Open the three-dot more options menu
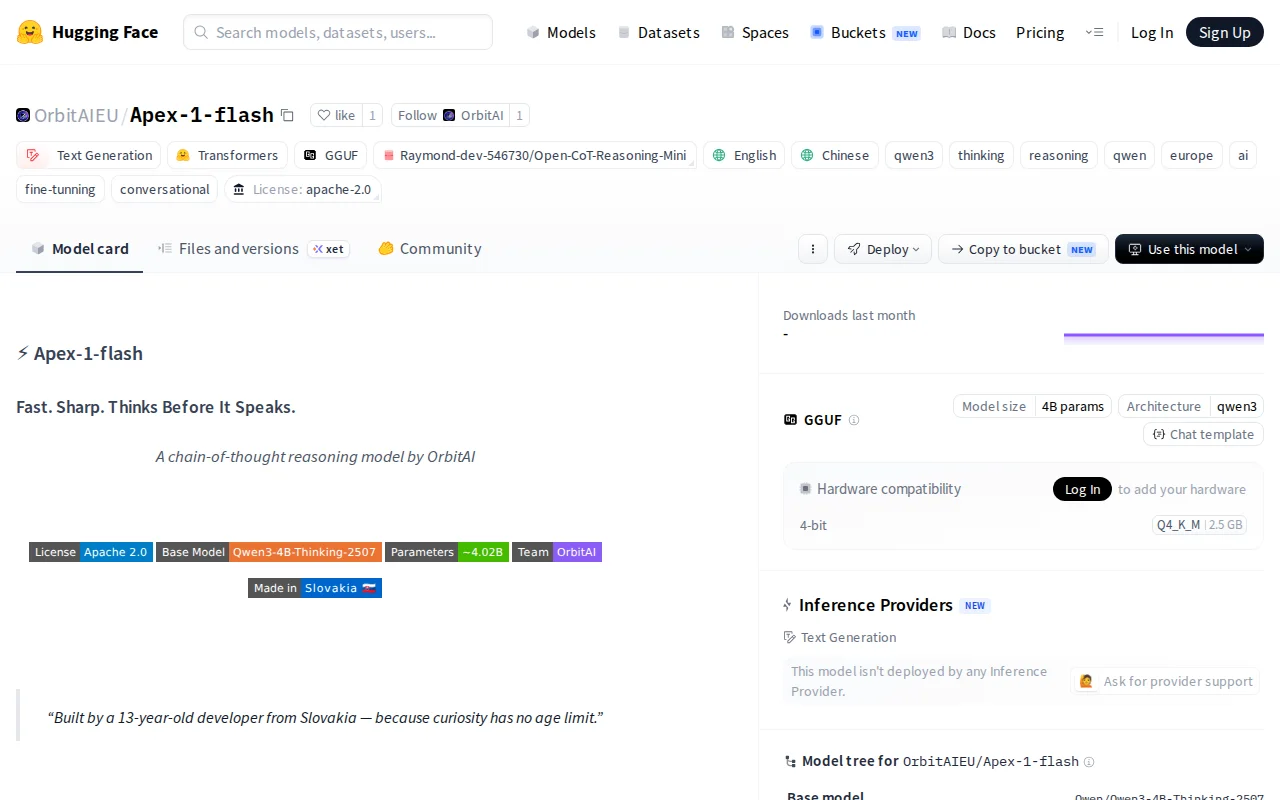1280x800 pixels. tap(813, 249)
